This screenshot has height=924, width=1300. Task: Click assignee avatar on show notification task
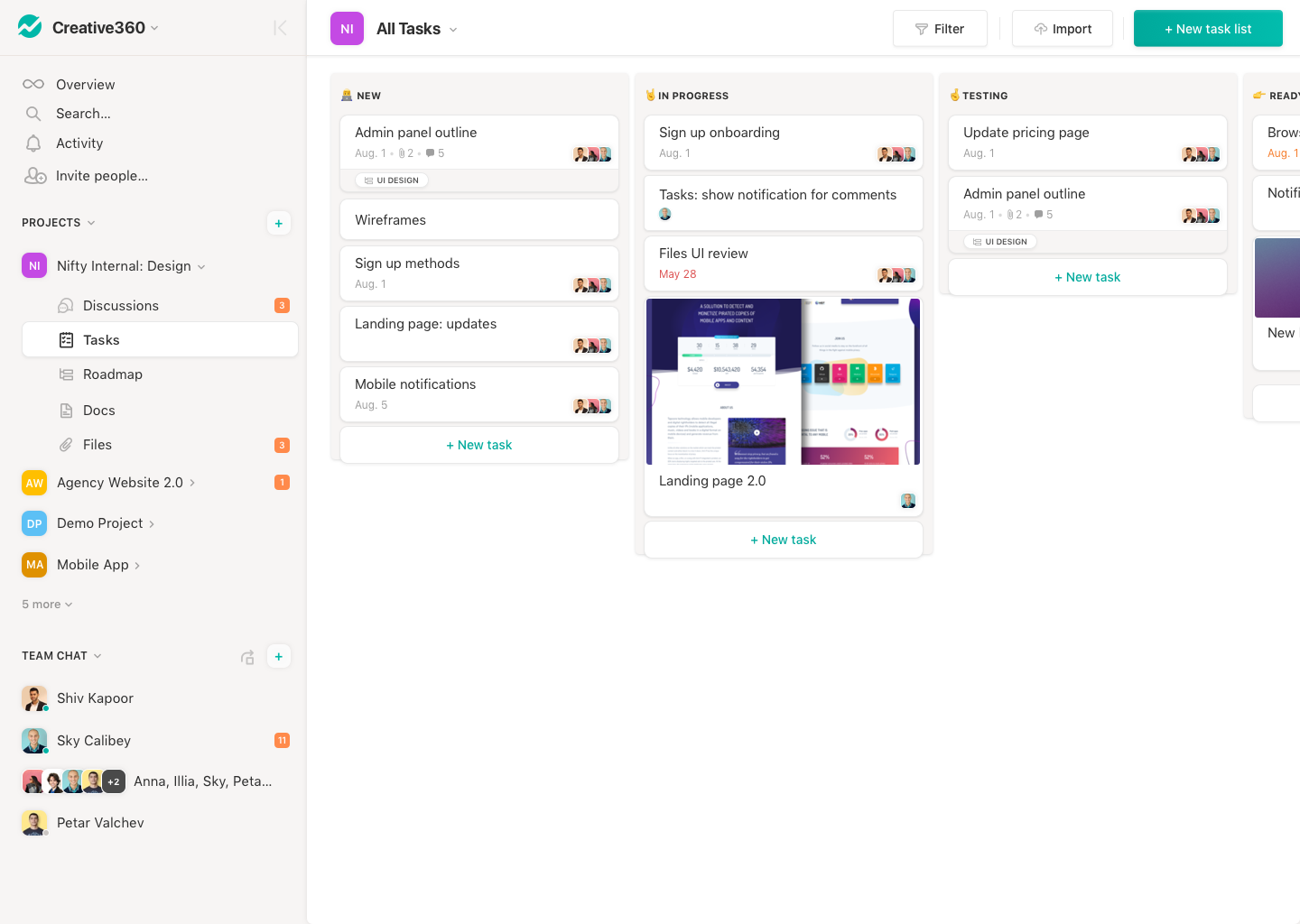665,214
